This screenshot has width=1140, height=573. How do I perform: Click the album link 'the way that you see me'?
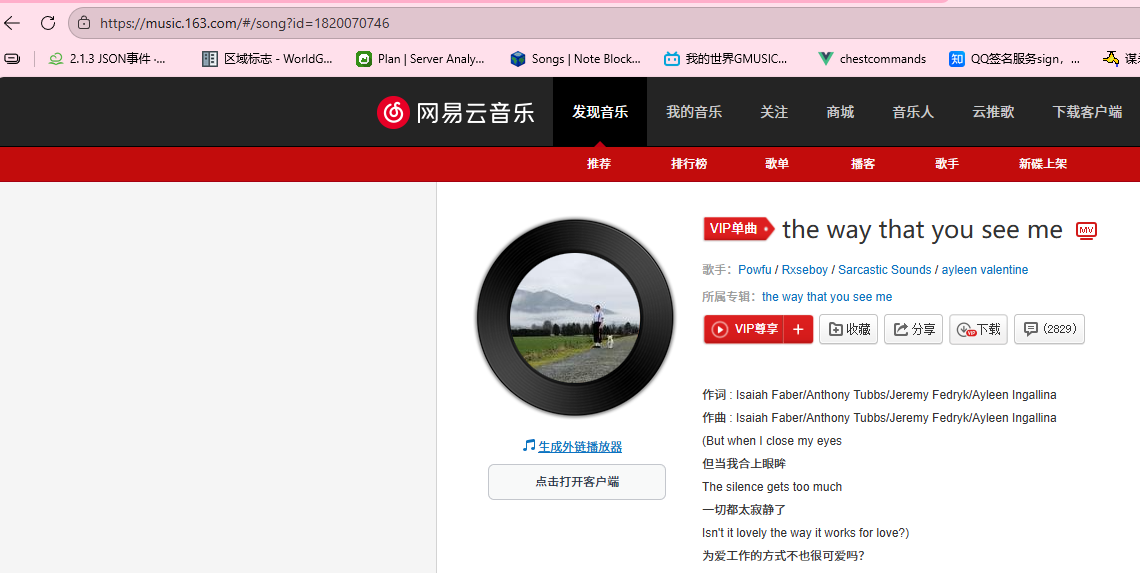[826, 297]
